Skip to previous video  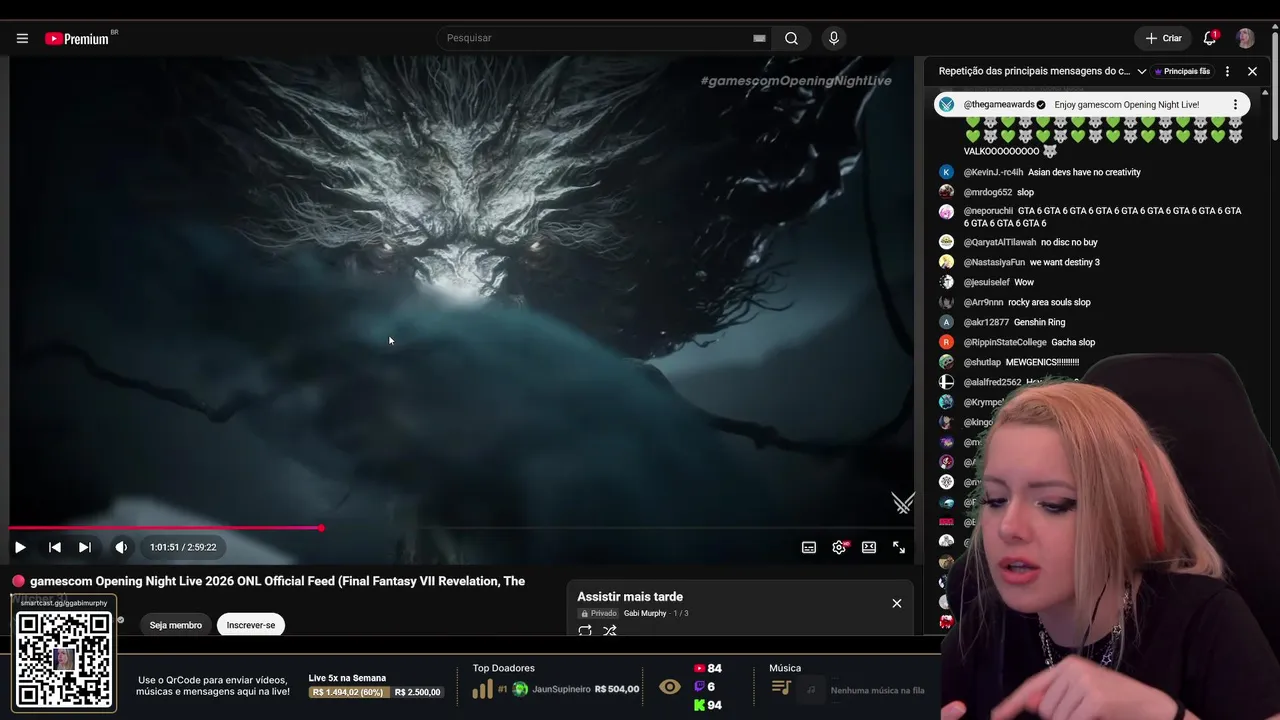point(55,547)
